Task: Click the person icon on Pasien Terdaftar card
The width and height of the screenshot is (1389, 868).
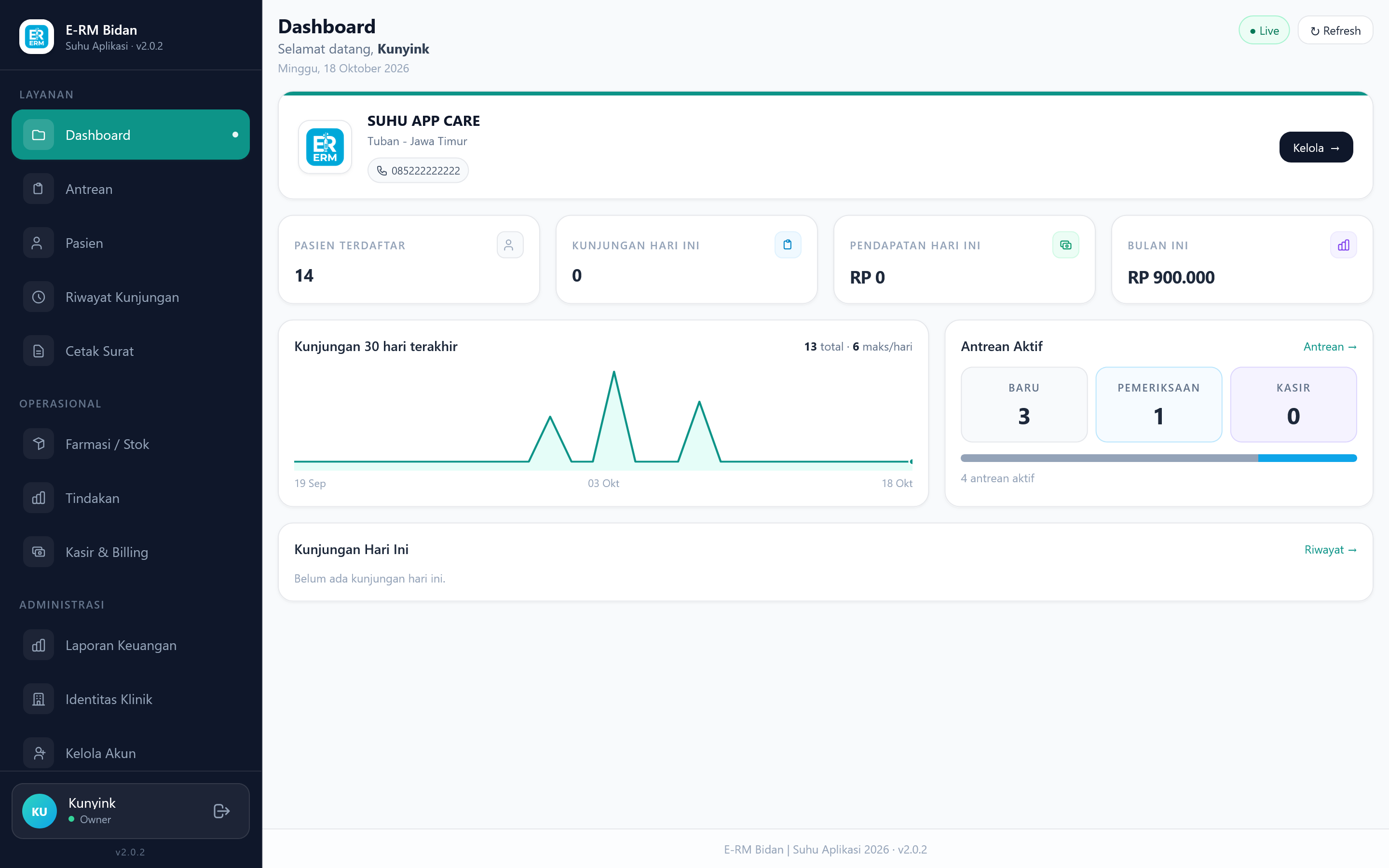Action: click(510, 245)
